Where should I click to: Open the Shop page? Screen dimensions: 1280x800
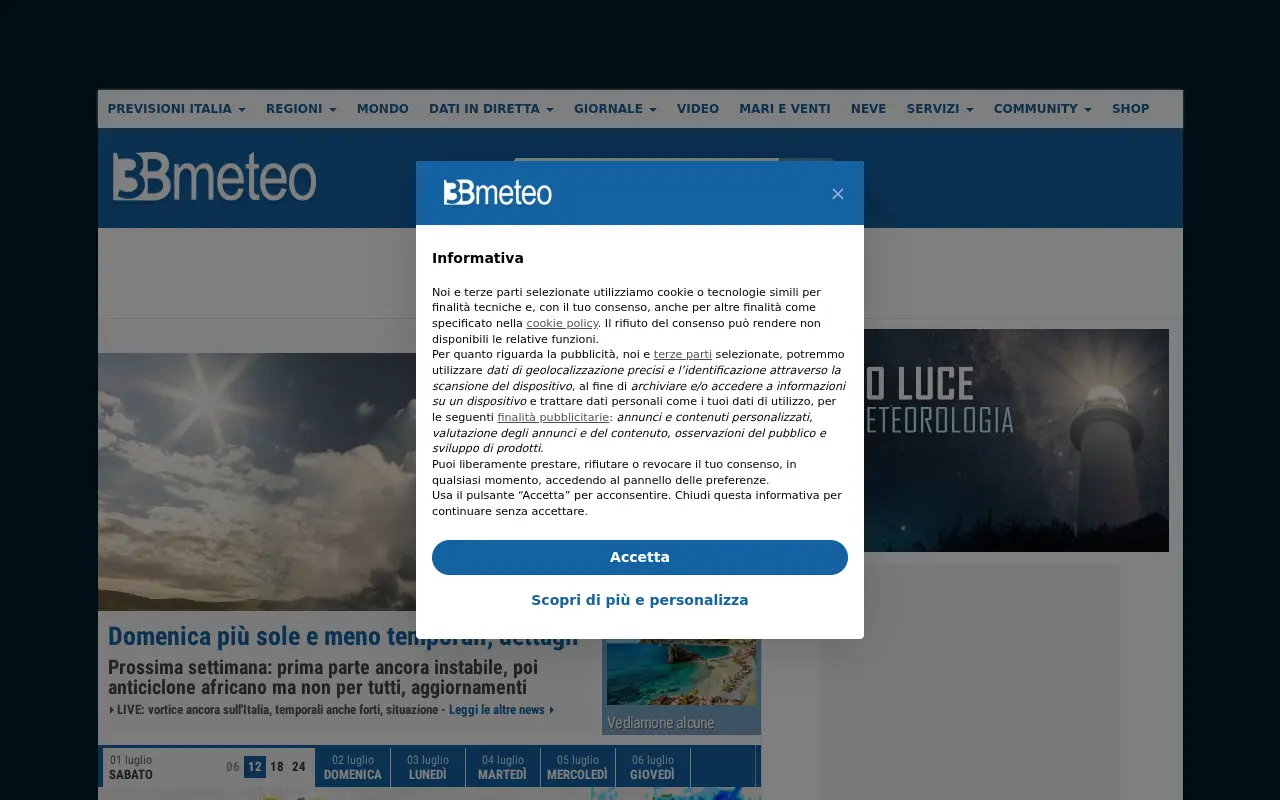1131,109
